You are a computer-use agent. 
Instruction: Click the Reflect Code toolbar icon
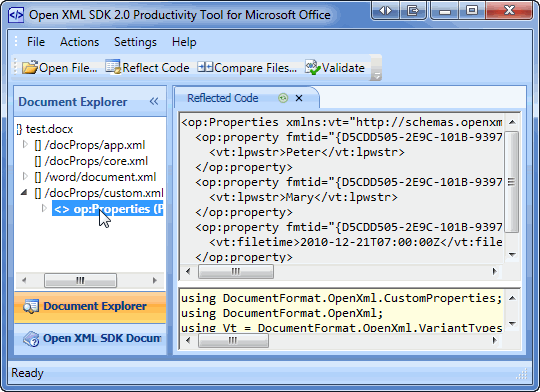[x=113, y=67]
